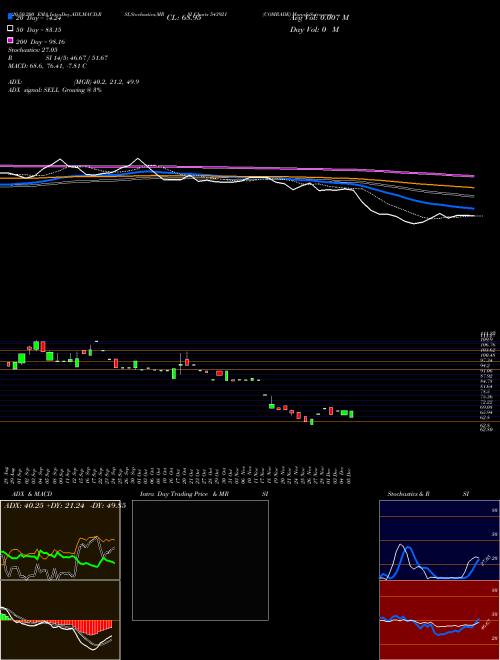Click the 106.76 price axis label

click(487, 344)
